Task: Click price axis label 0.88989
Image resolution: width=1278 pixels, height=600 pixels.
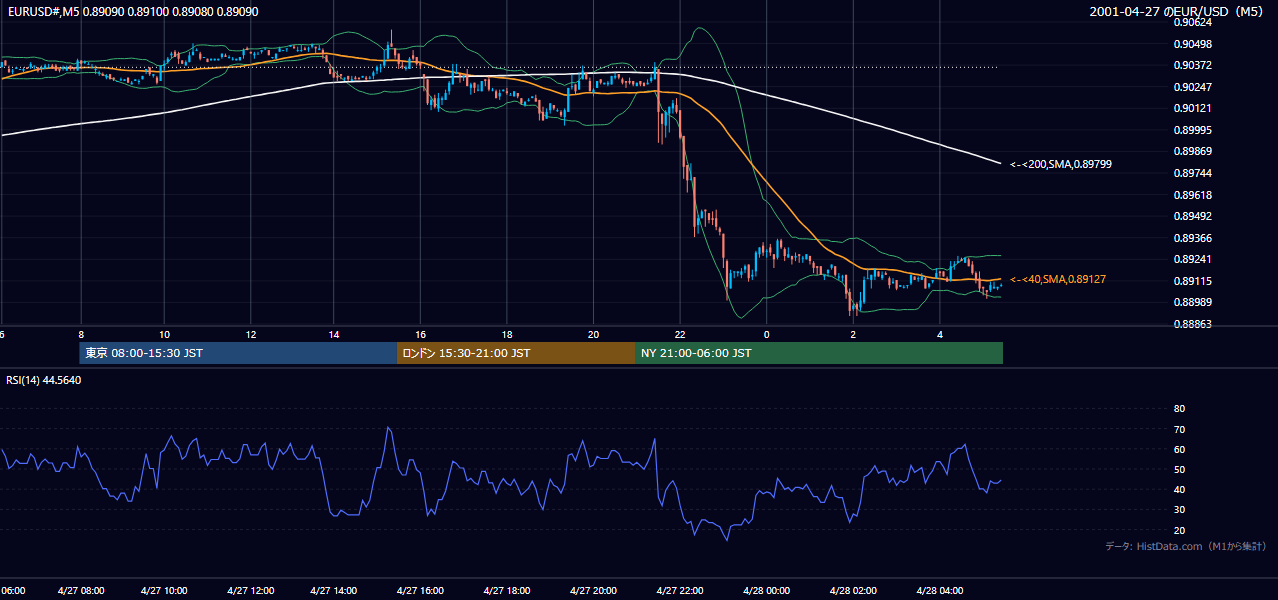Action: click(x=1194, y=302)
